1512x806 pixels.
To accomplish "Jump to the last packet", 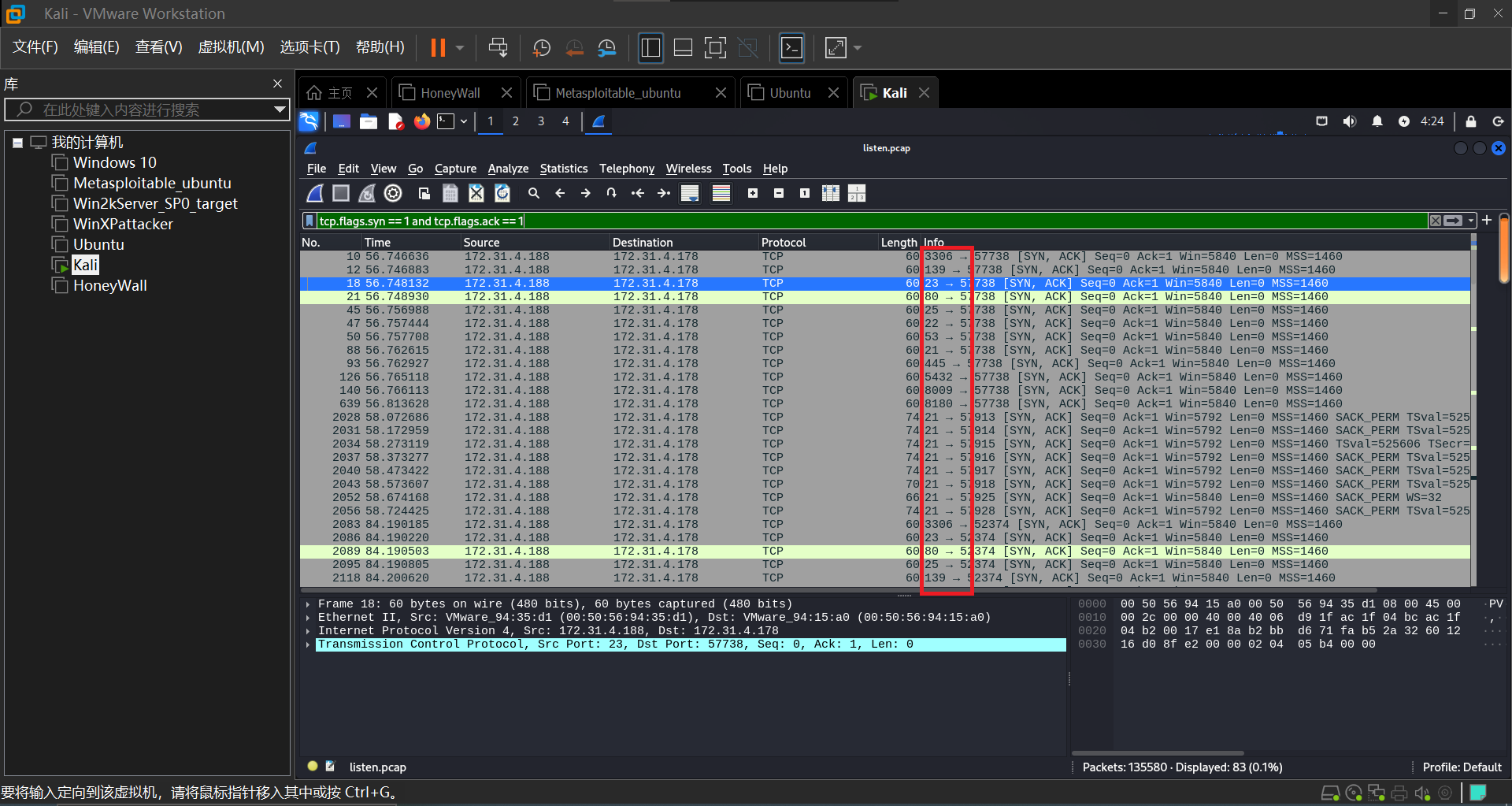I will (x=664, y=193).
